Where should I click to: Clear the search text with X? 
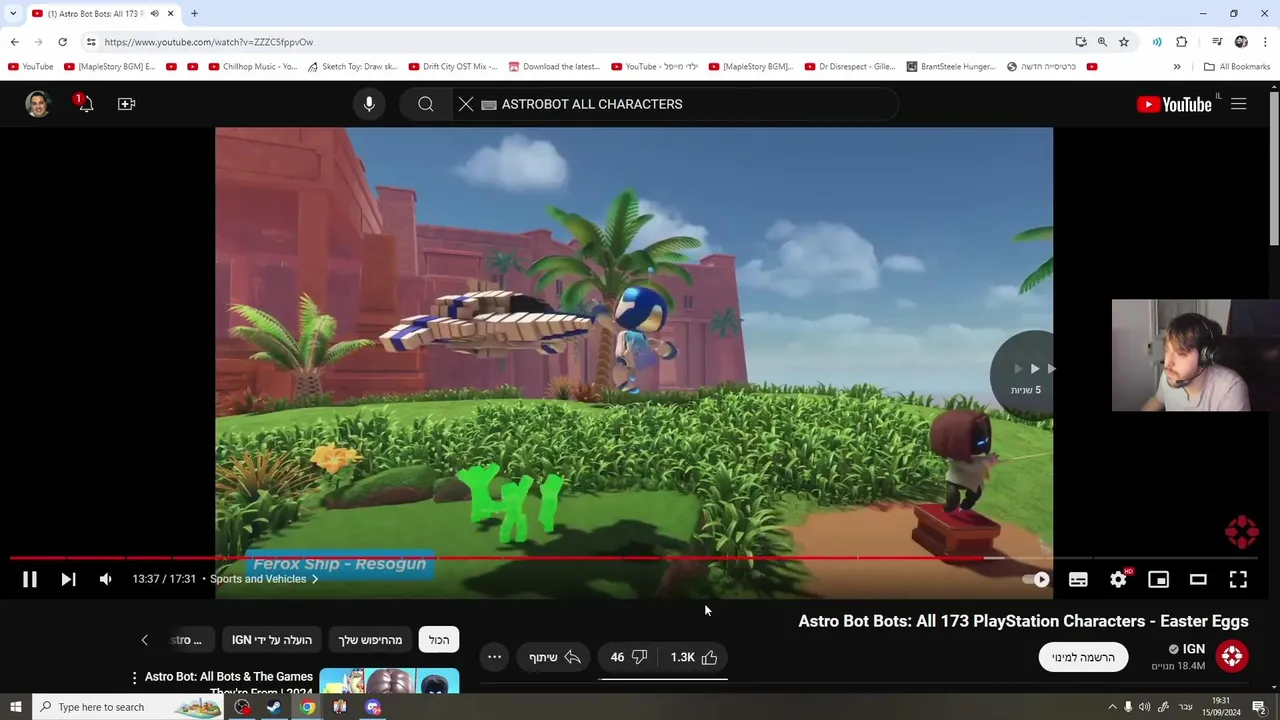click(466, 104)
